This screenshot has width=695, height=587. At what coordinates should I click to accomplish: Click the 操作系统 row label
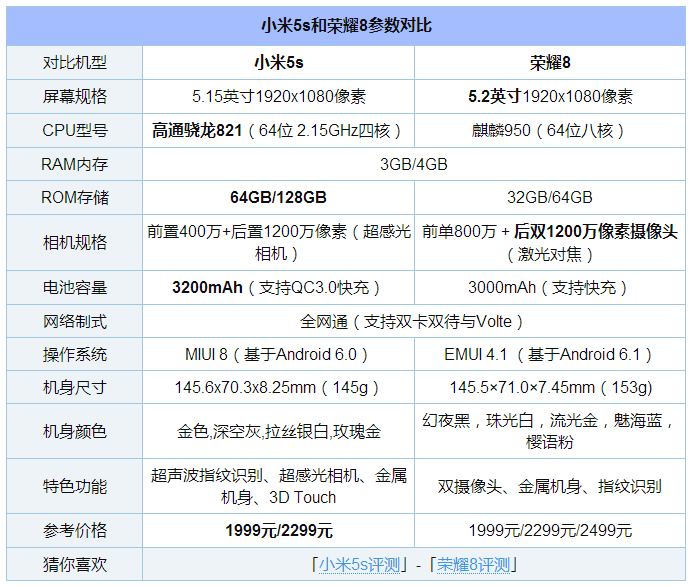[75, 354]
